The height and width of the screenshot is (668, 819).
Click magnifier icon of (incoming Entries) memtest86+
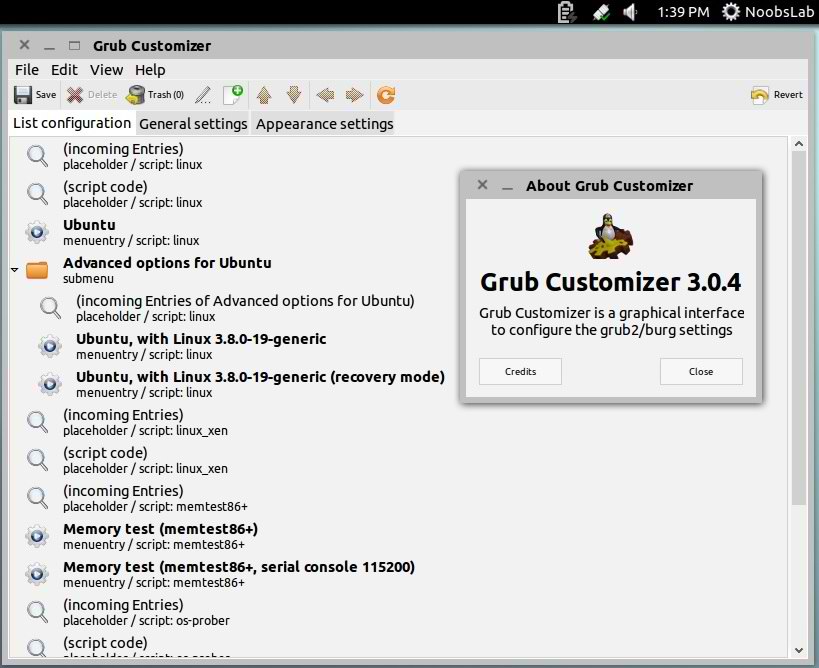tap(37, 498)
